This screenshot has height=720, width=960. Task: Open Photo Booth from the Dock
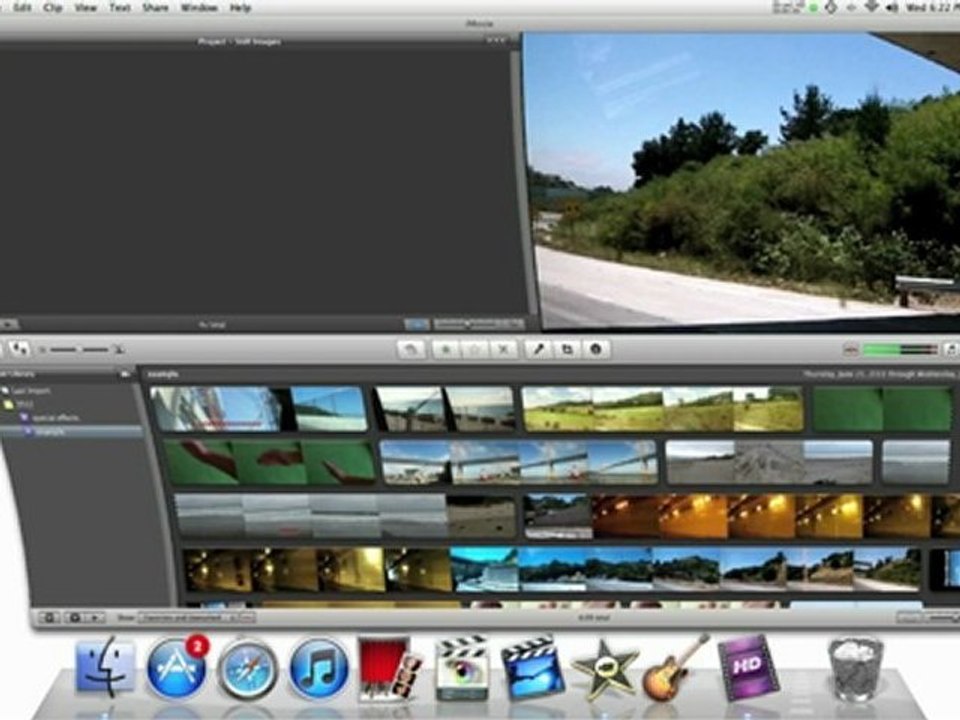(390, 668)
